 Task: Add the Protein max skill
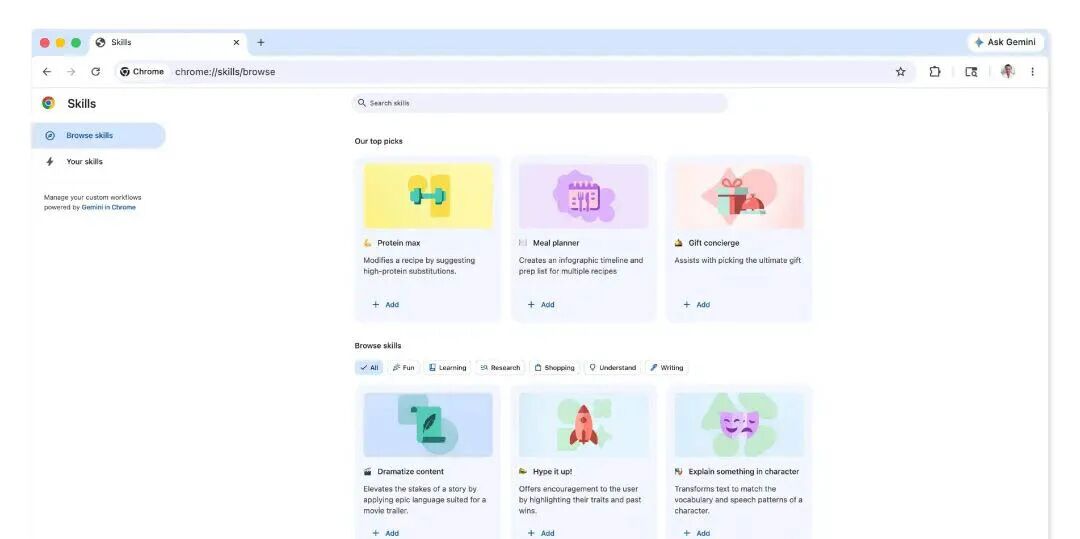[x=386, y=305]
